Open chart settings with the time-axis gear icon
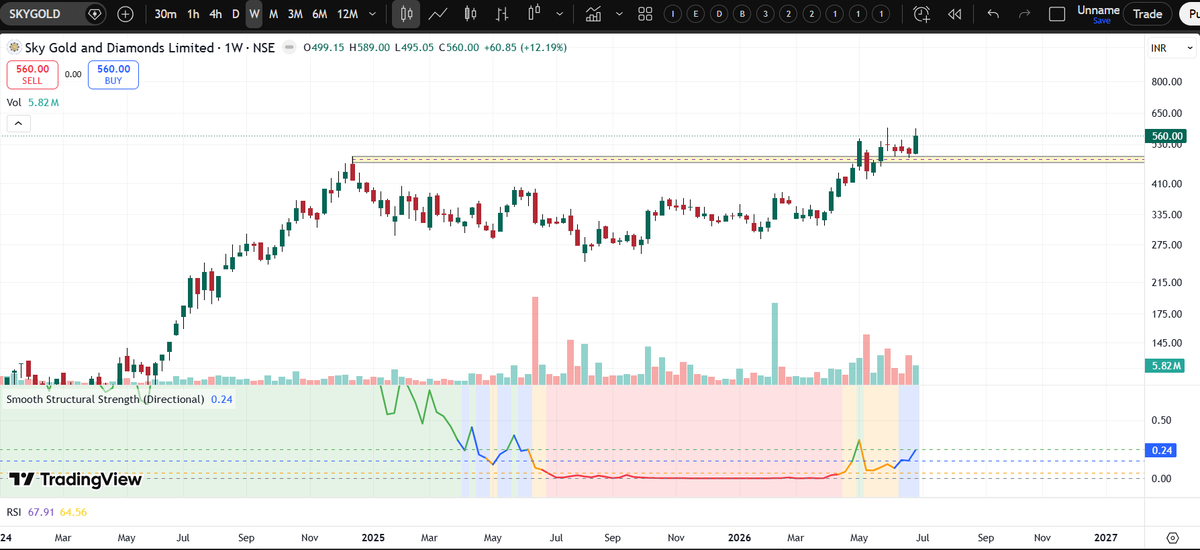This screenshot has height=550, width=1200. (1173, 538)
